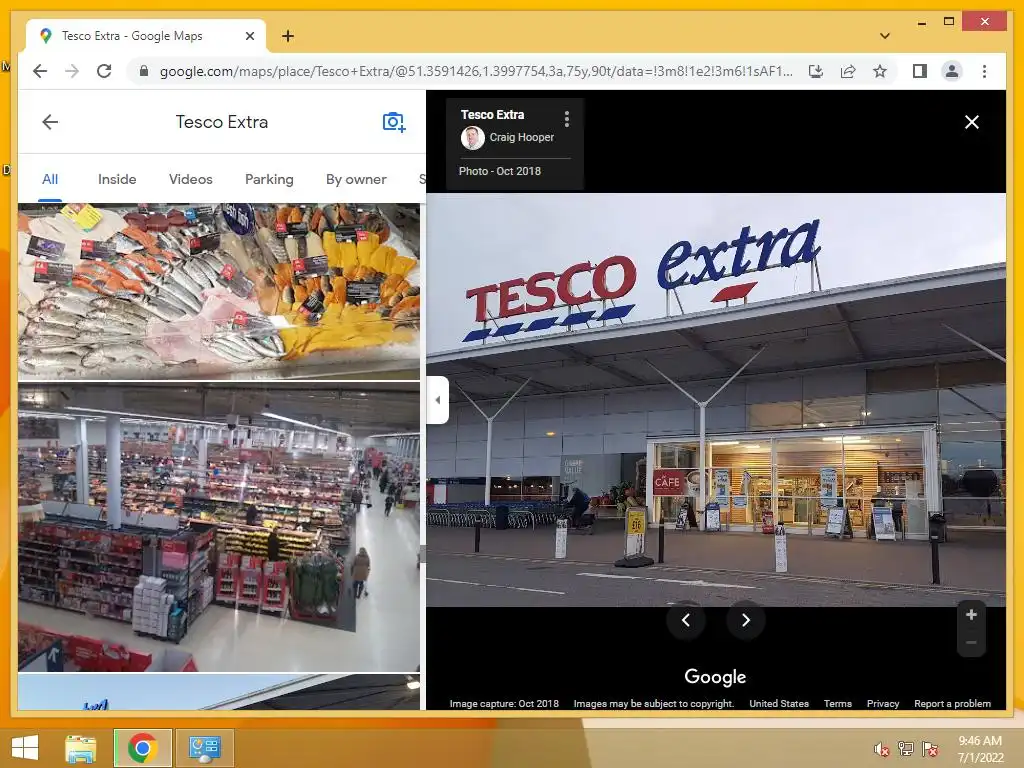Viewport: 1024px width, 768px height.
Task: Click the Tesco Extra title in photo card
Action: click(x=492, y=114)
